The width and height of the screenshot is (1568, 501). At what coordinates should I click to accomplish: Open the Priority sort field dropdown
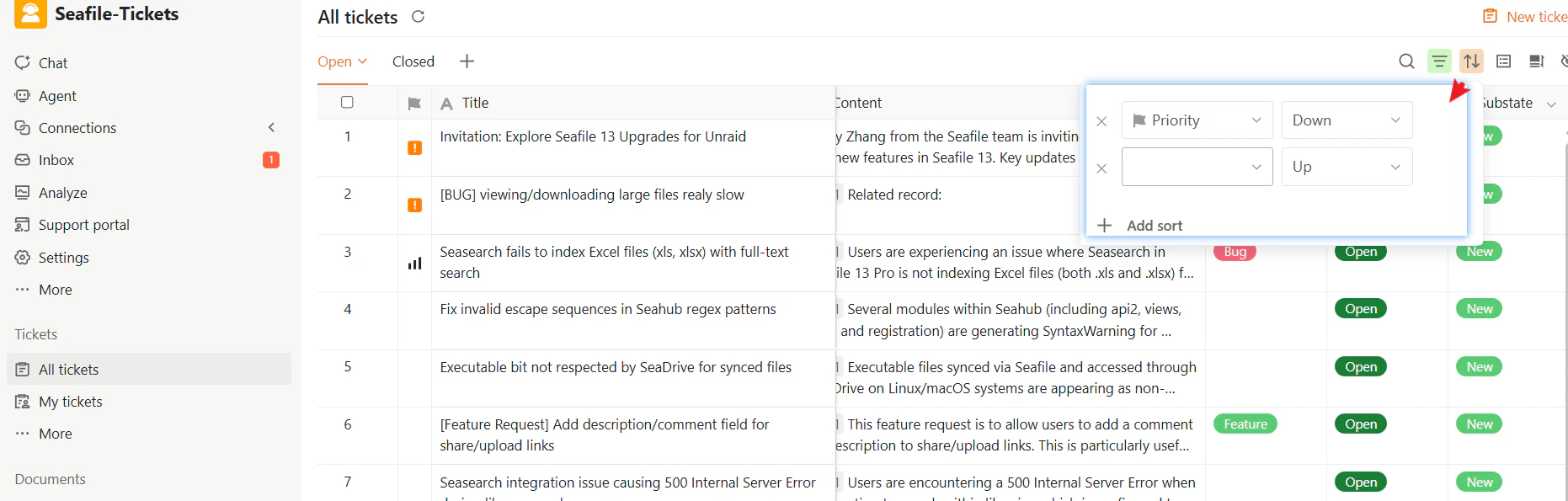click(1197, 120)
